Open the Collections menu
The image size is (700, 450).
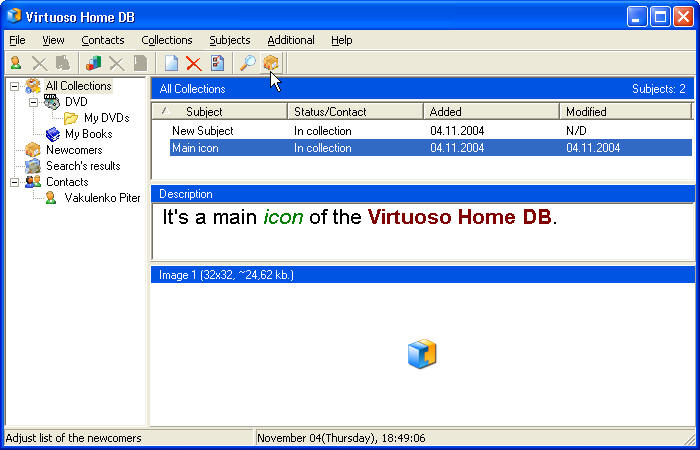tap(167, 40)
